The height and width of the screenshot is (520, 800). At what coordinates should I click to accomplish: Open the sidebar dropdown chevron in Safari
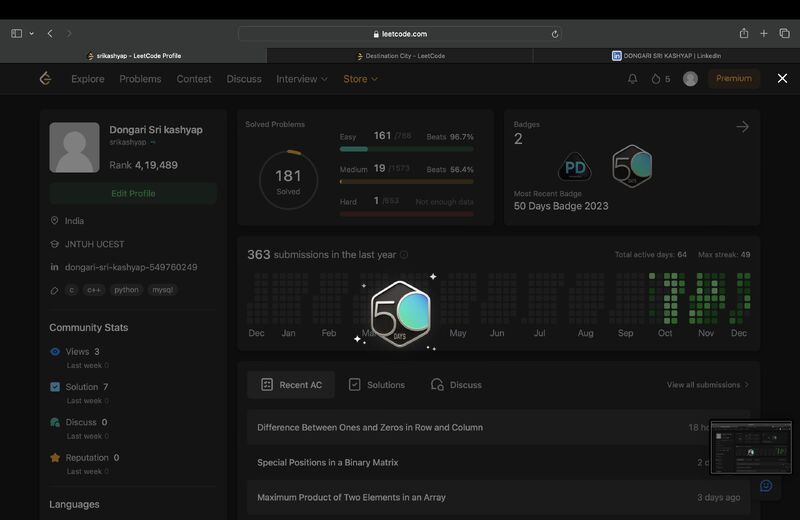click(32, 34)
